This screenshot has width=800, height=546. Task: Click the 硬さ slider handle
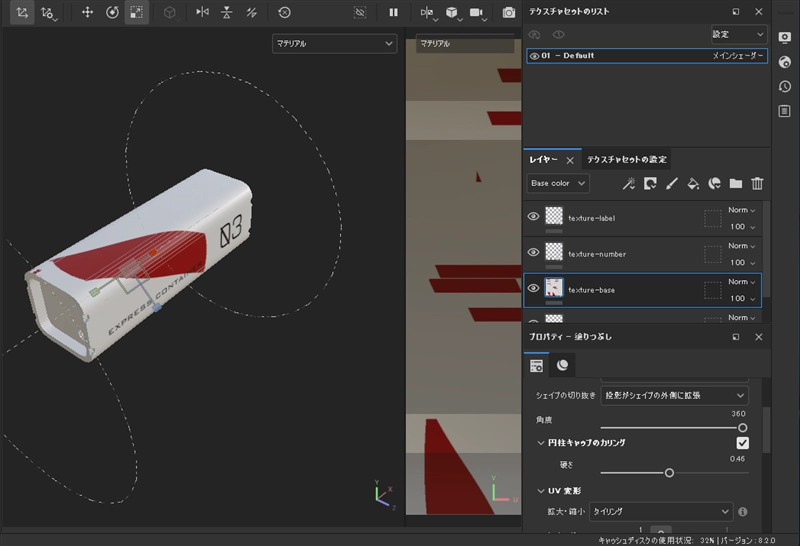(669, 473)
